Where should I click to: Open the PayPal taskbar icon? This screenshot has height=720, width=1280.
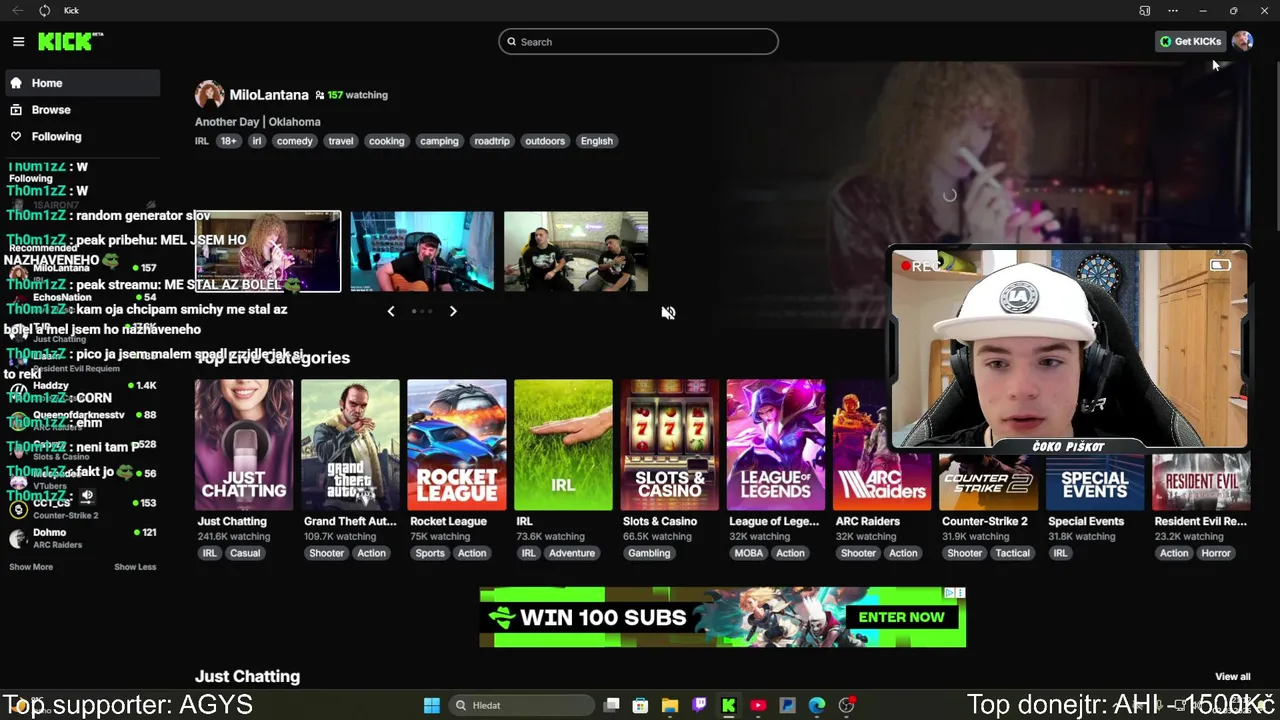pyautogui.click(x=787, y=705)
